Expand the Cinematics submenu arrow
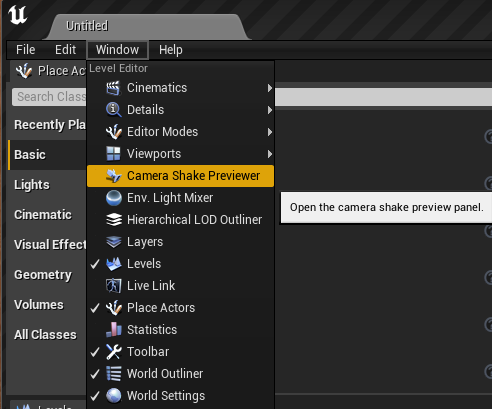This screenshot has width=492, height=409. click(270, 88)
